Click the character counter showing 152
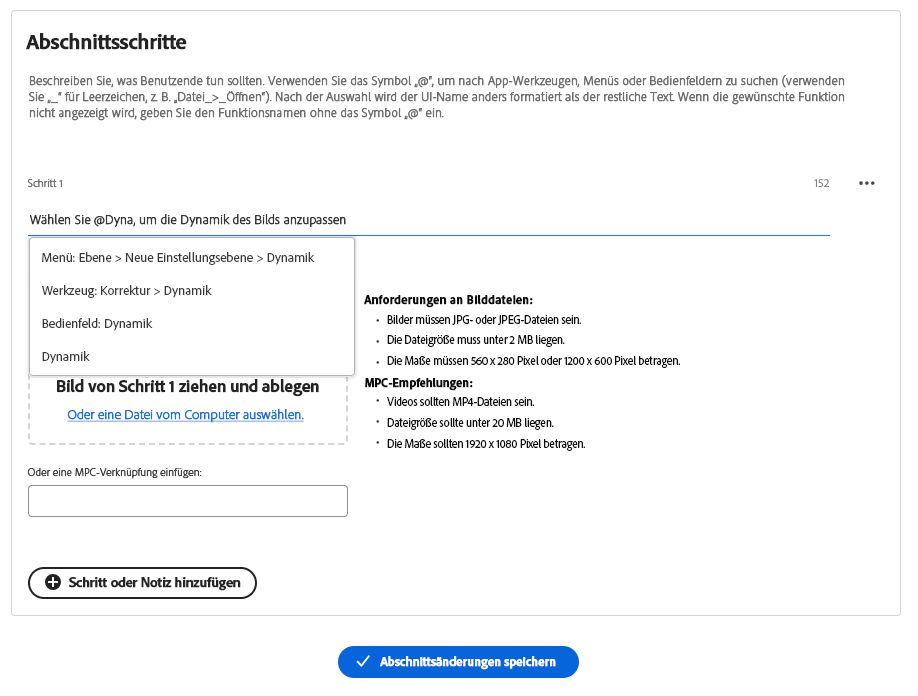The width and height of the screenshot is (918, 696). coord(821,184)
